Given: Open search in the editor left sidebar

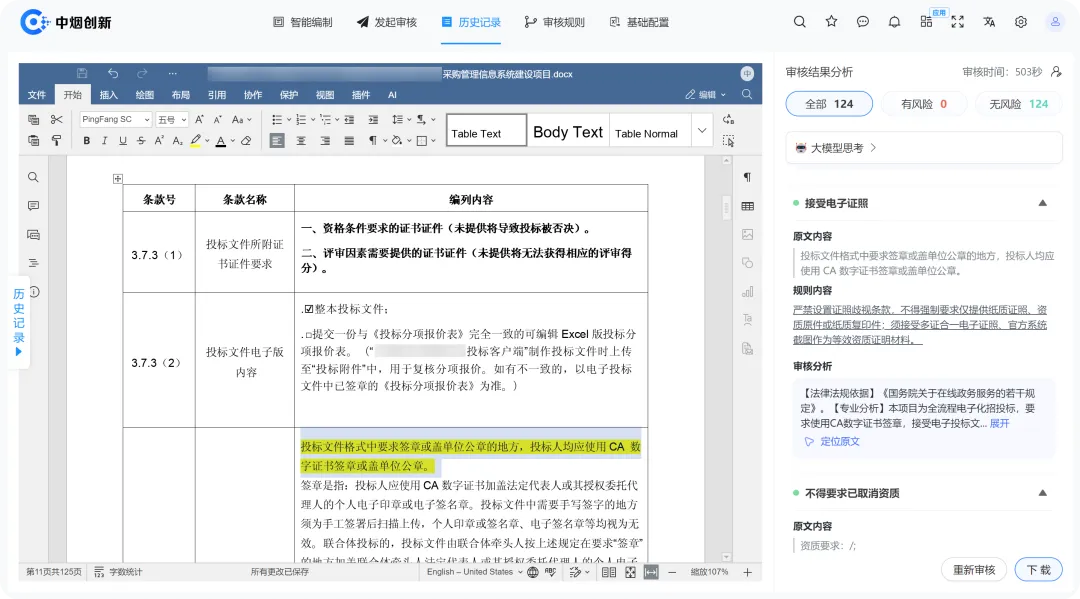Looking at the screenshot, I should point(33,178).
